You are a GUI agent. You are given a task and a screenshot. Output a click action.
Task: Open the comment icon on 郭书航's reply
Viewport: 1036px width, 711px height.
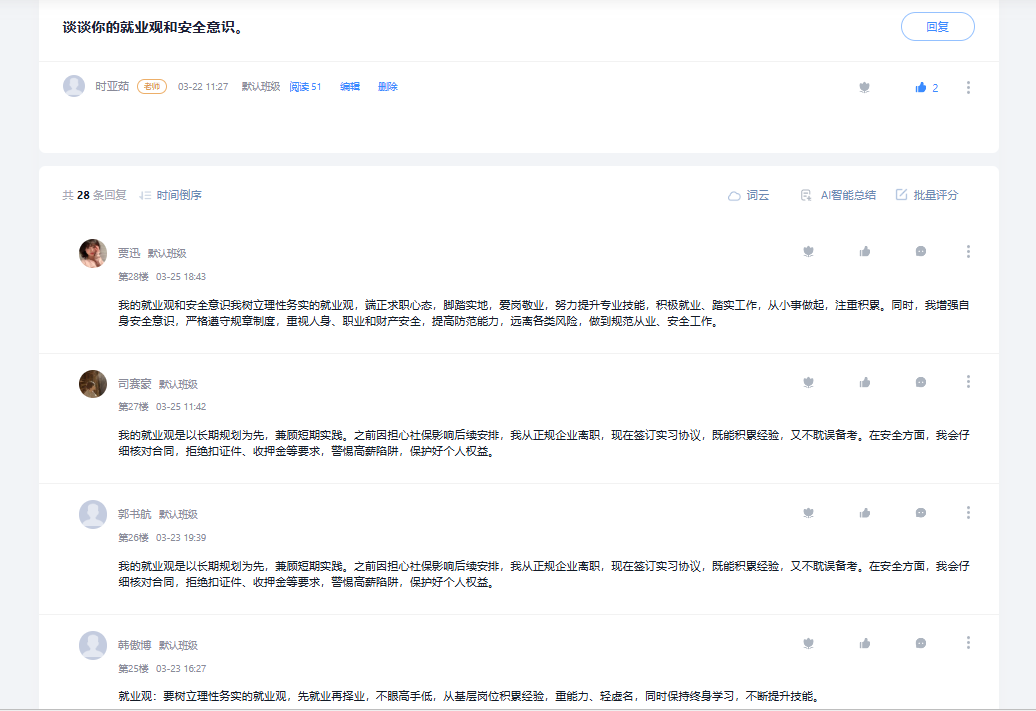(x=920, y=513)
